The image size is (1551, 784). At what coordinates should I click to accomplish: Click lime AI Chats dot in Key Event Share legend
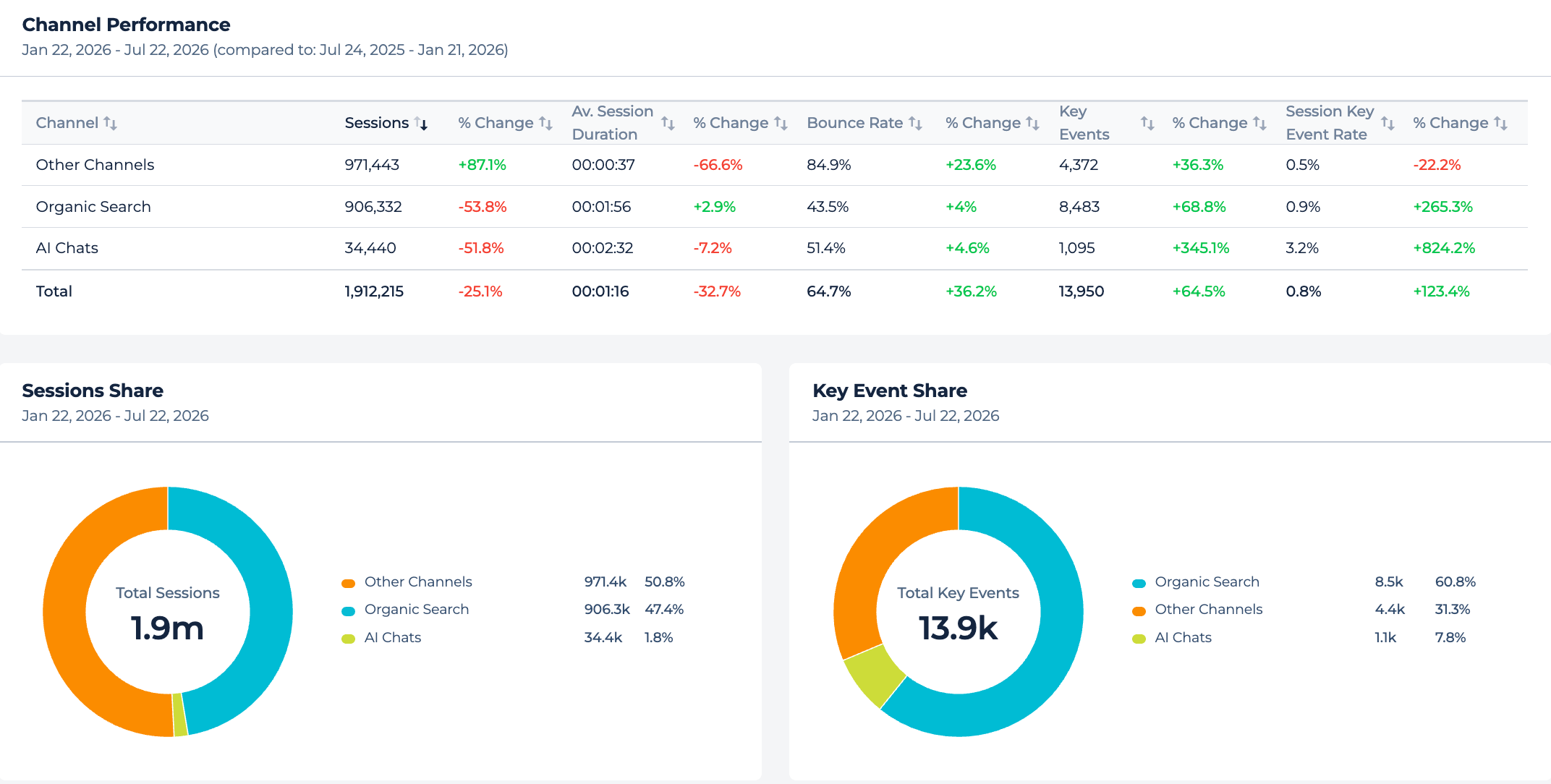coord(1139,639)
